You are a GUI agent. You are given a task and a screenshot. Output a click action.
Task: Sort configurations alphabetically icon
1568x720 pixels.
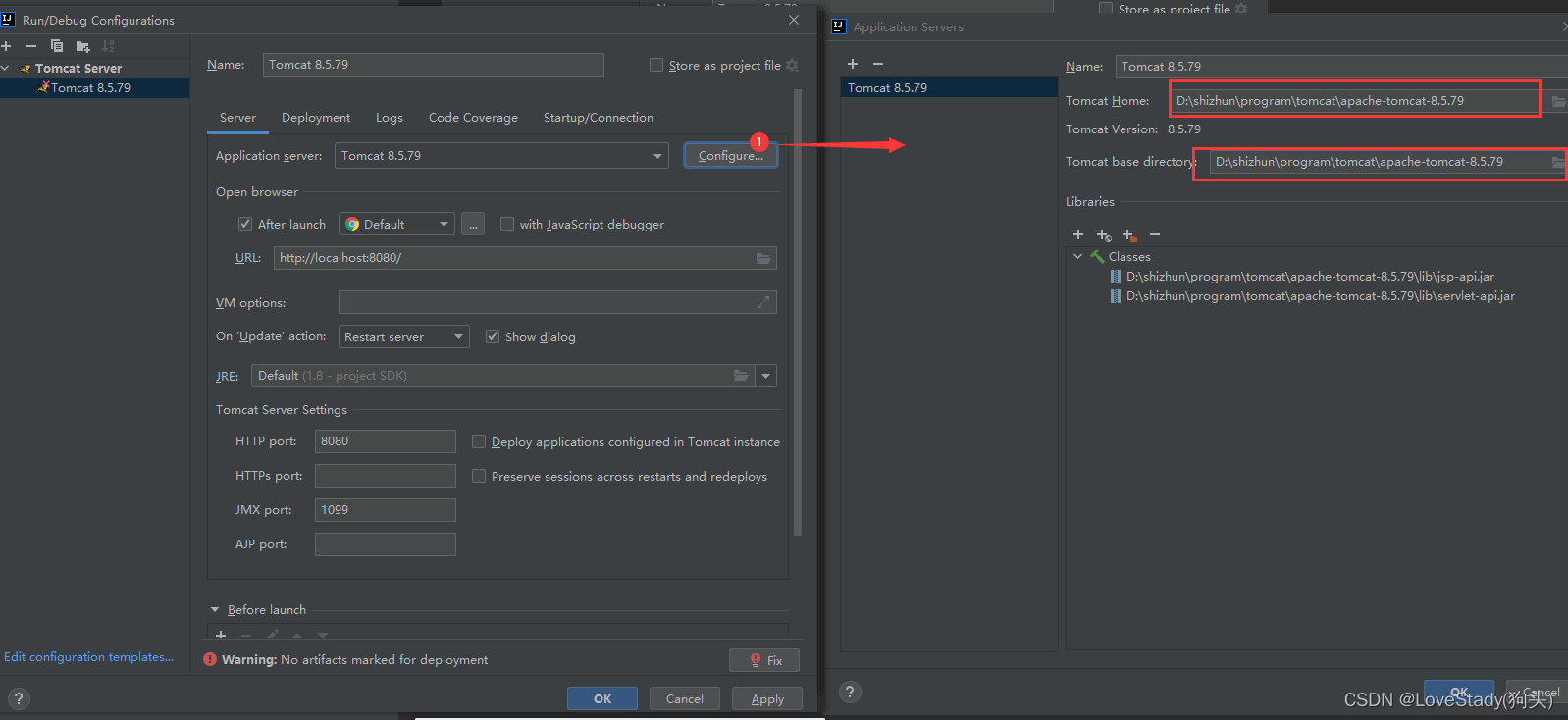click(108, 46)
